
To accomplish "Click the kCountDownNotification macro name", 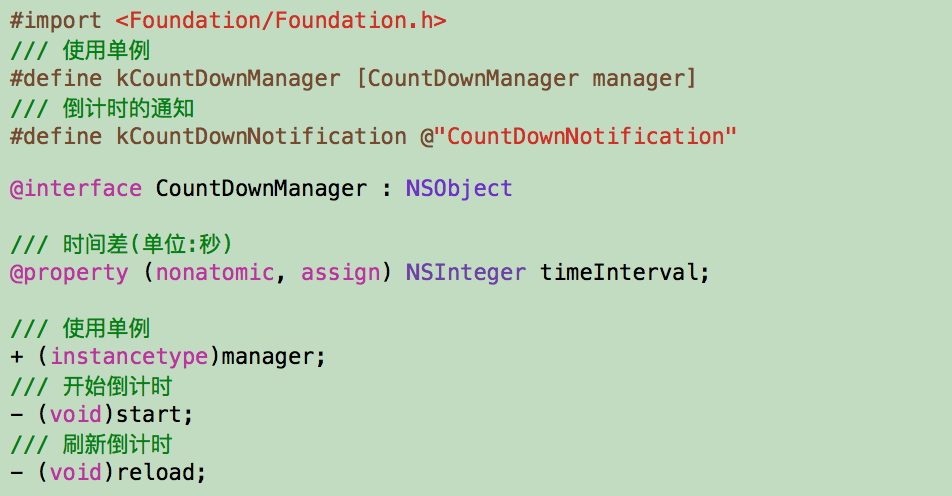I will point(262,136).
